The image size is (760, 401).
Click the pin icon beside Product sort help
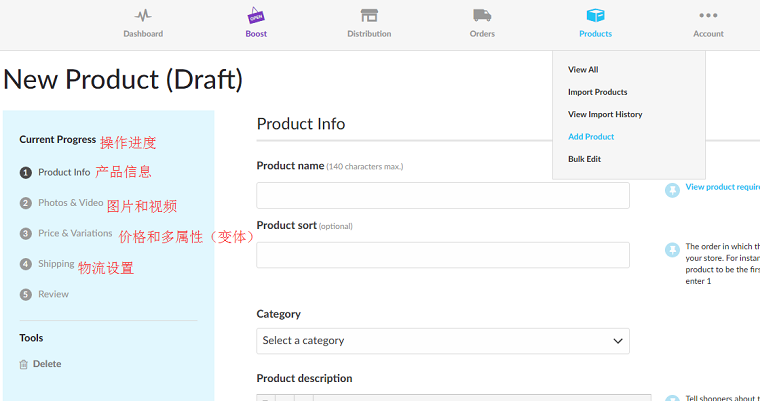(672, 250)
